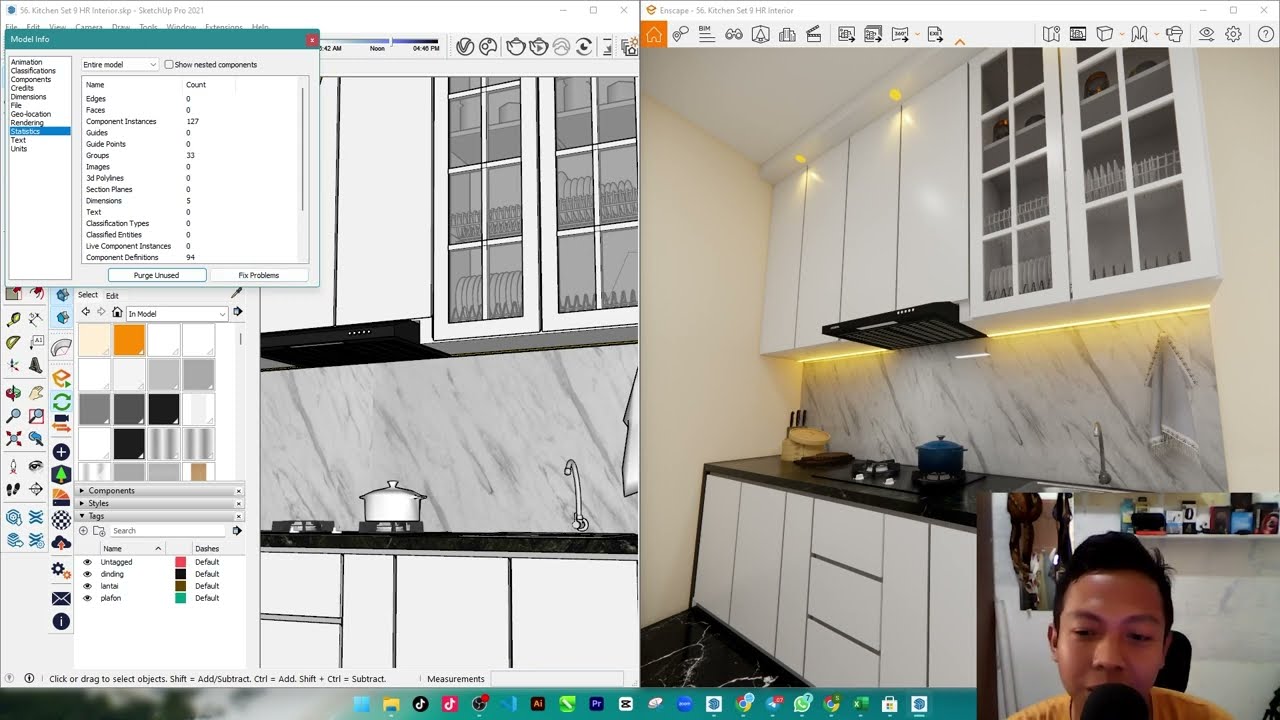Open Enscape binoculars view tool
Viewport: 1280px width, 720px height.
point(733,34)
